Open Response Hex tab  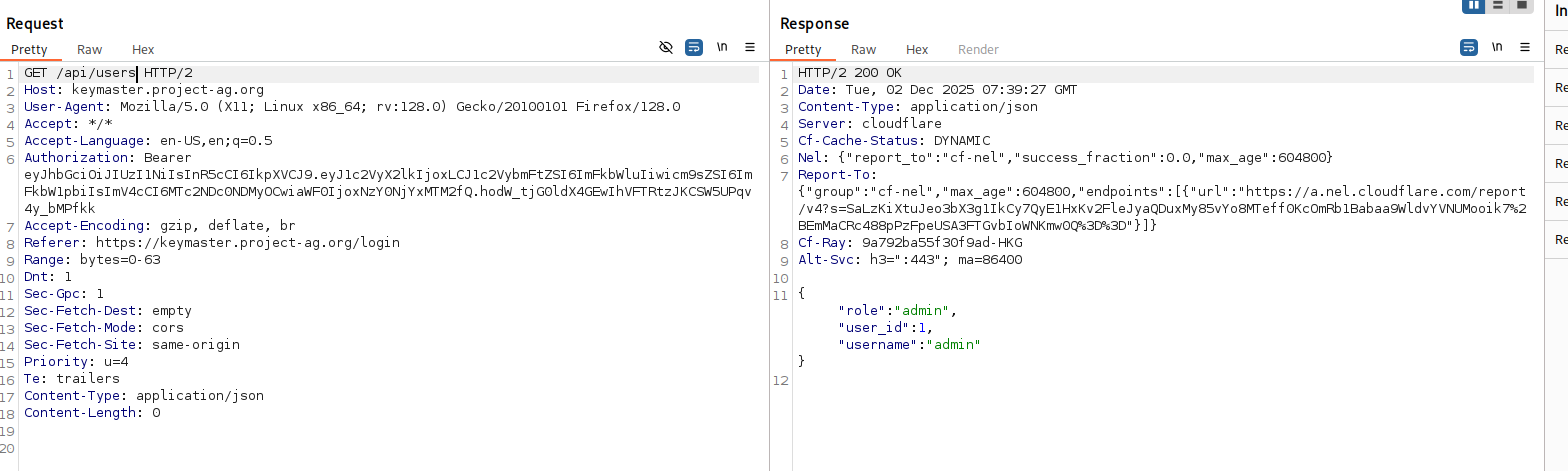pos(917,49)
